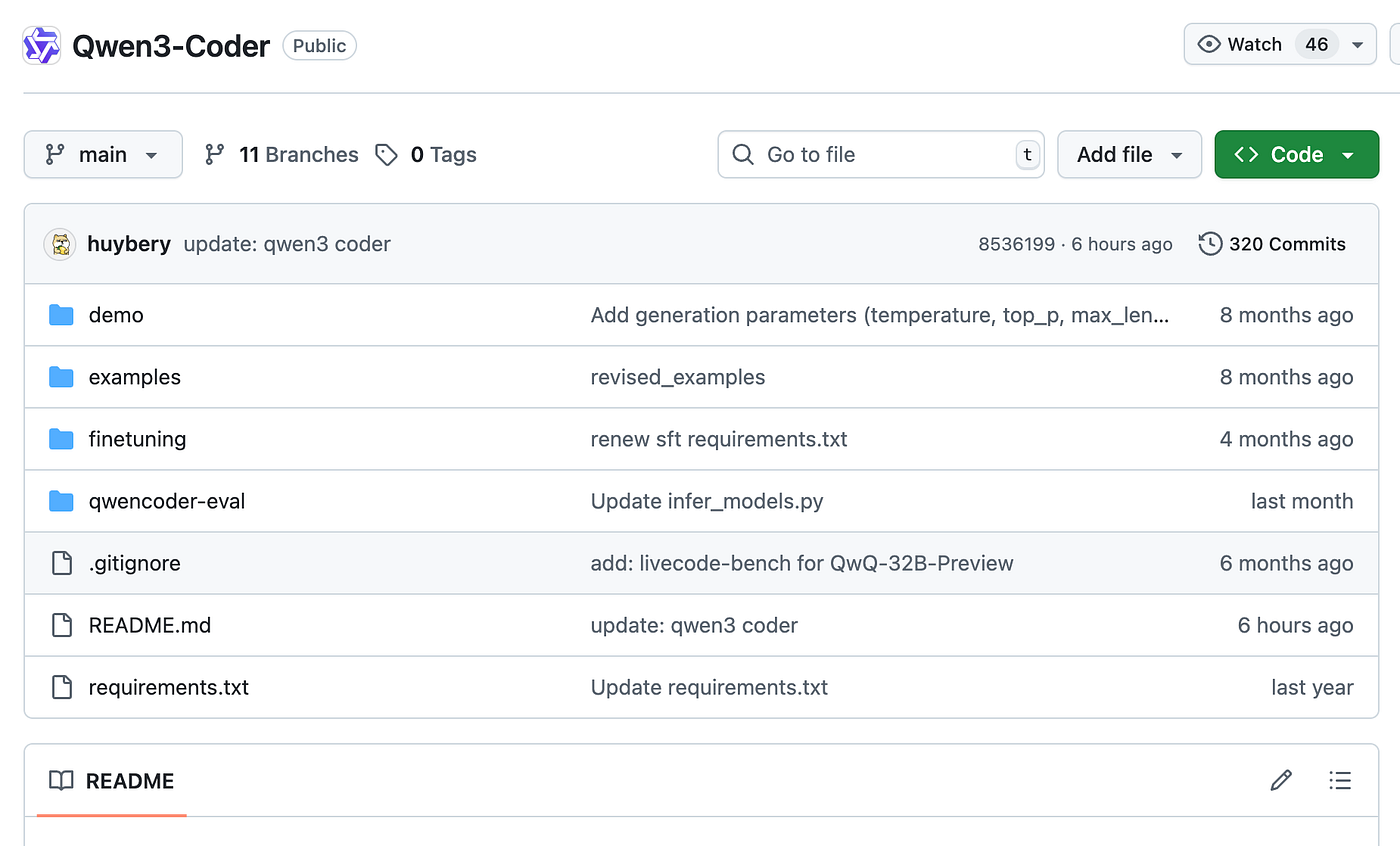Click the Qwen logo avatar icon
Image resolution: width=1400 pixels, height=846 pixels.
coord(42,46)
